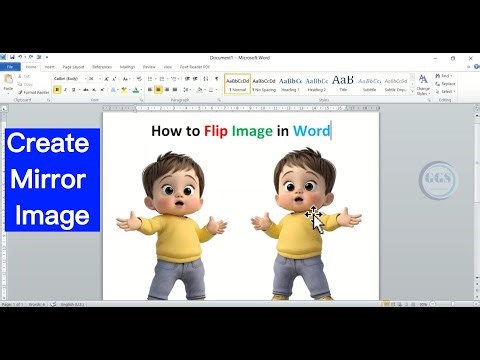This screenshot has width=480, height=360.
Task: Click the Text Effects glowing A icon
Action: pos(113,90)
